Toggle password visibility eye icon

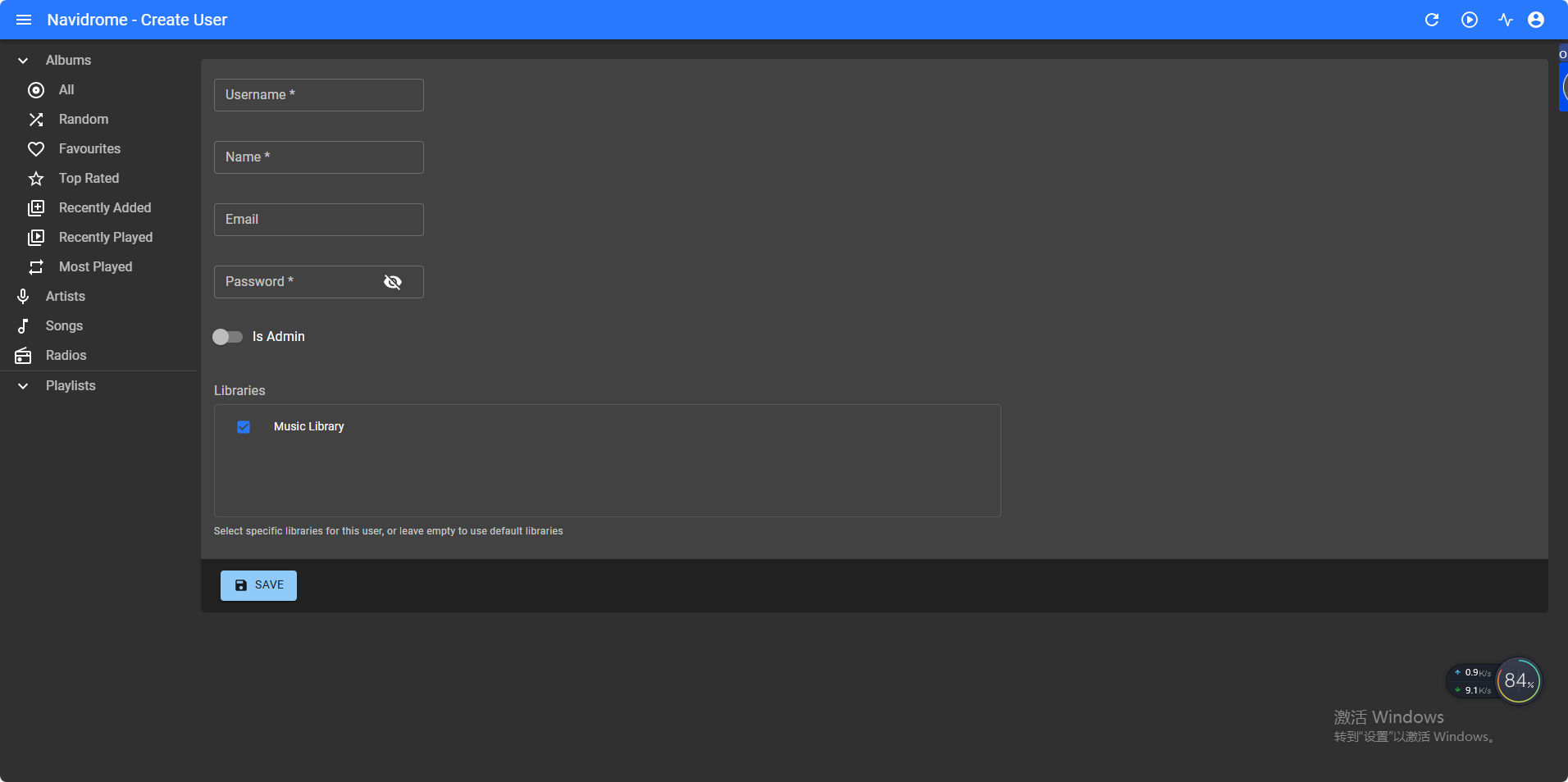click(x=393, y=282)
